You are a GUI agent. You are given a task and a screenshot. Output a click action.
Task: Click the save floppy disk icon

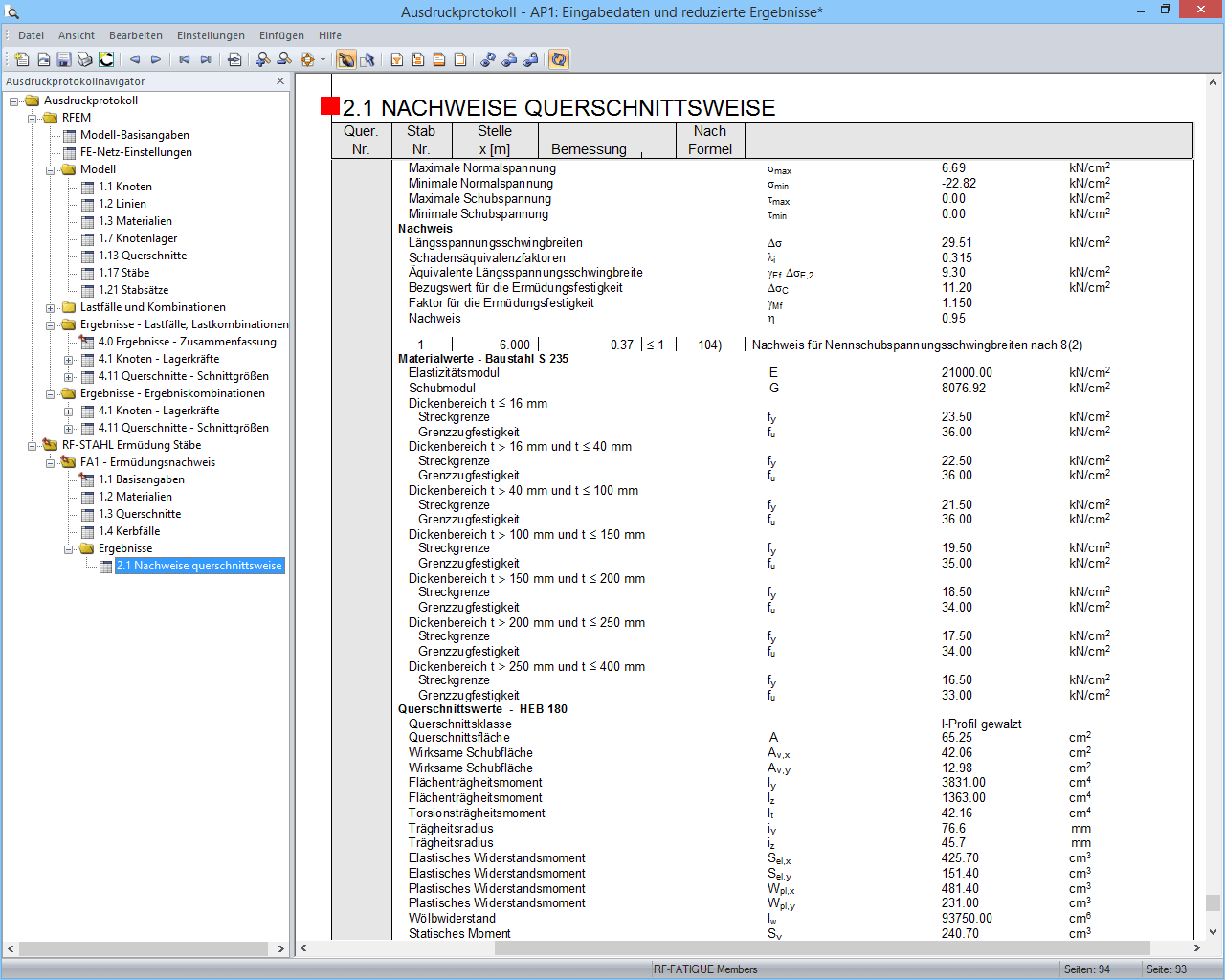coord(64,59)
